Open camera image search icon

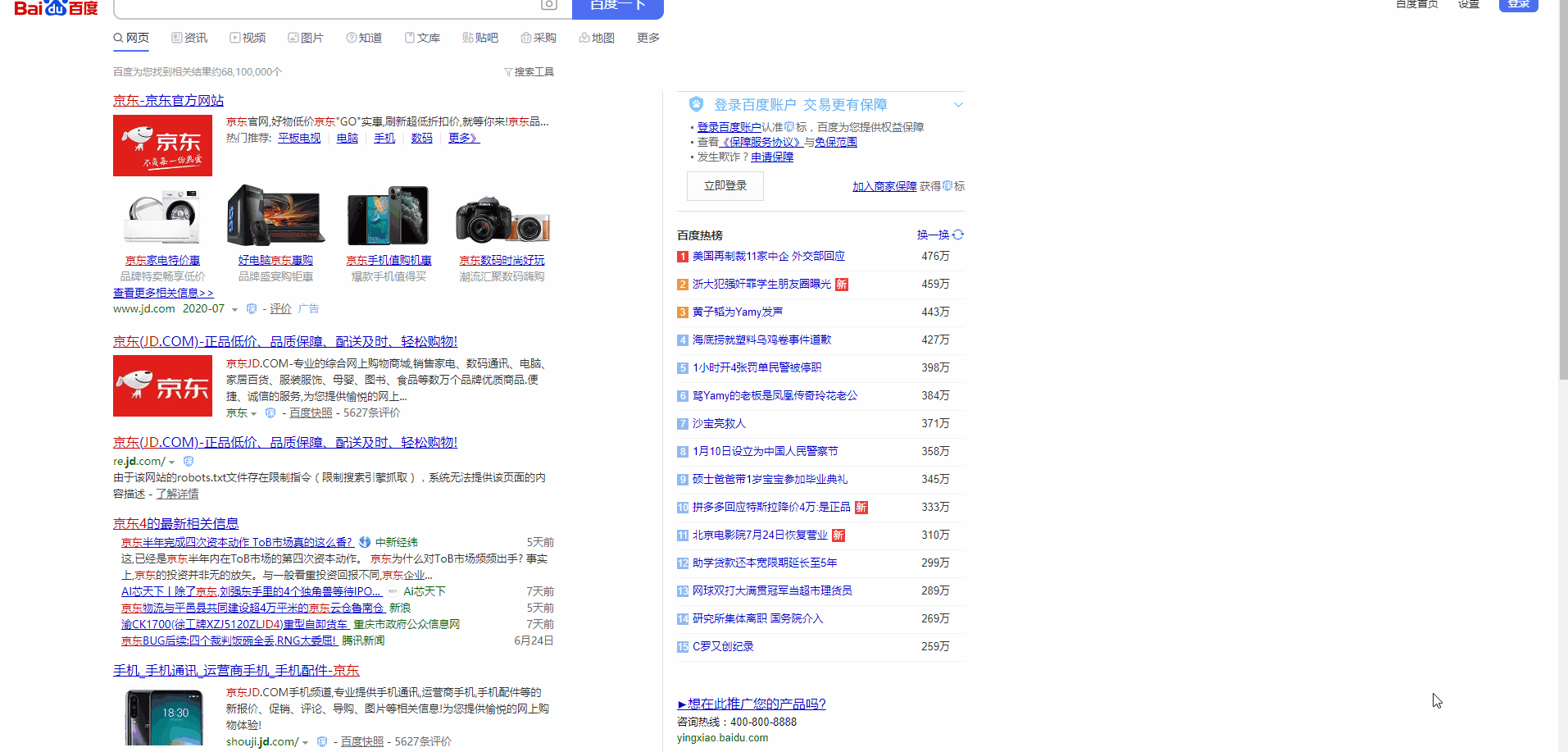(549, 5)
